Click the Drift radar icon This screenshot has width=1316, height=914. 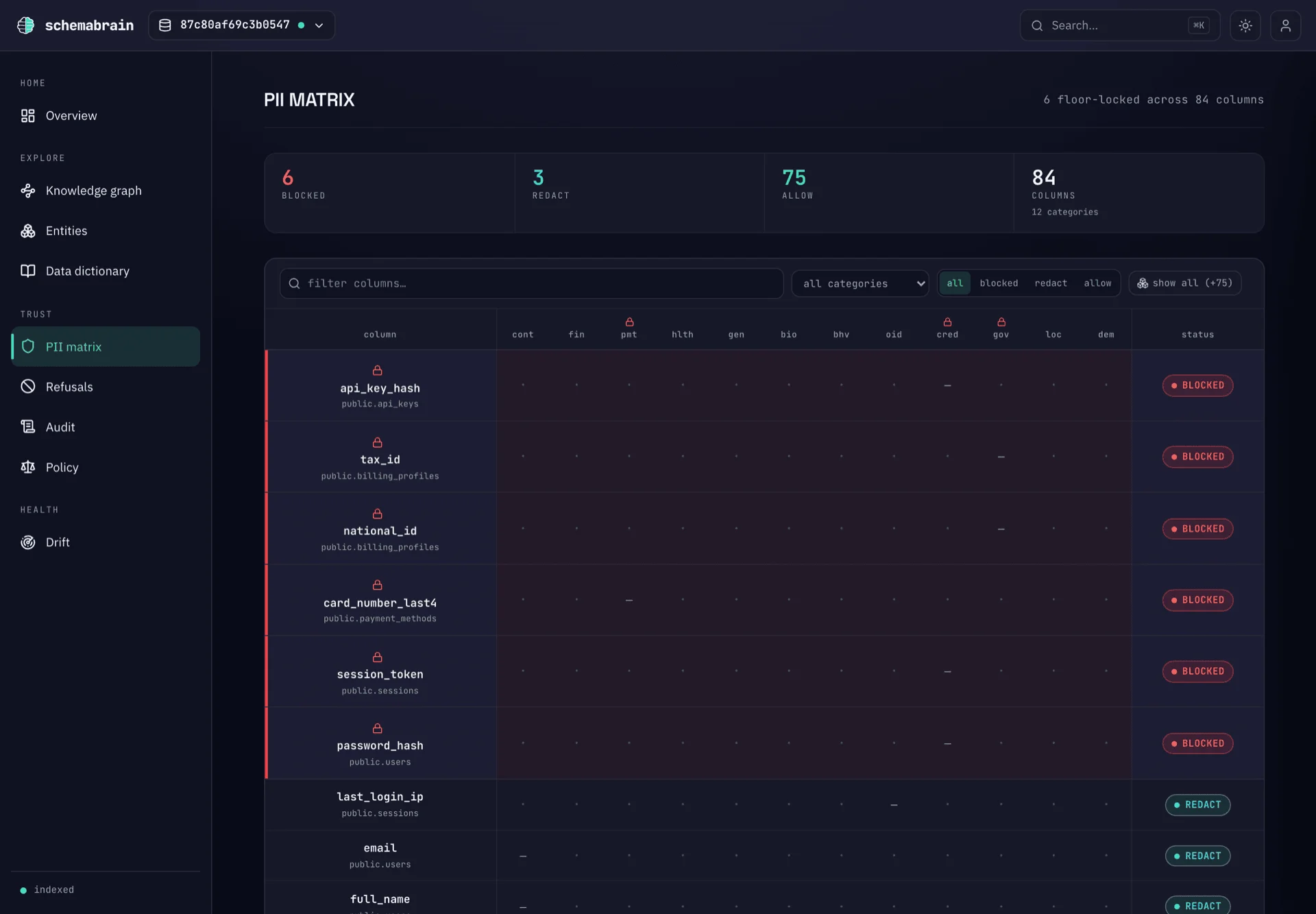click(28, 542)
